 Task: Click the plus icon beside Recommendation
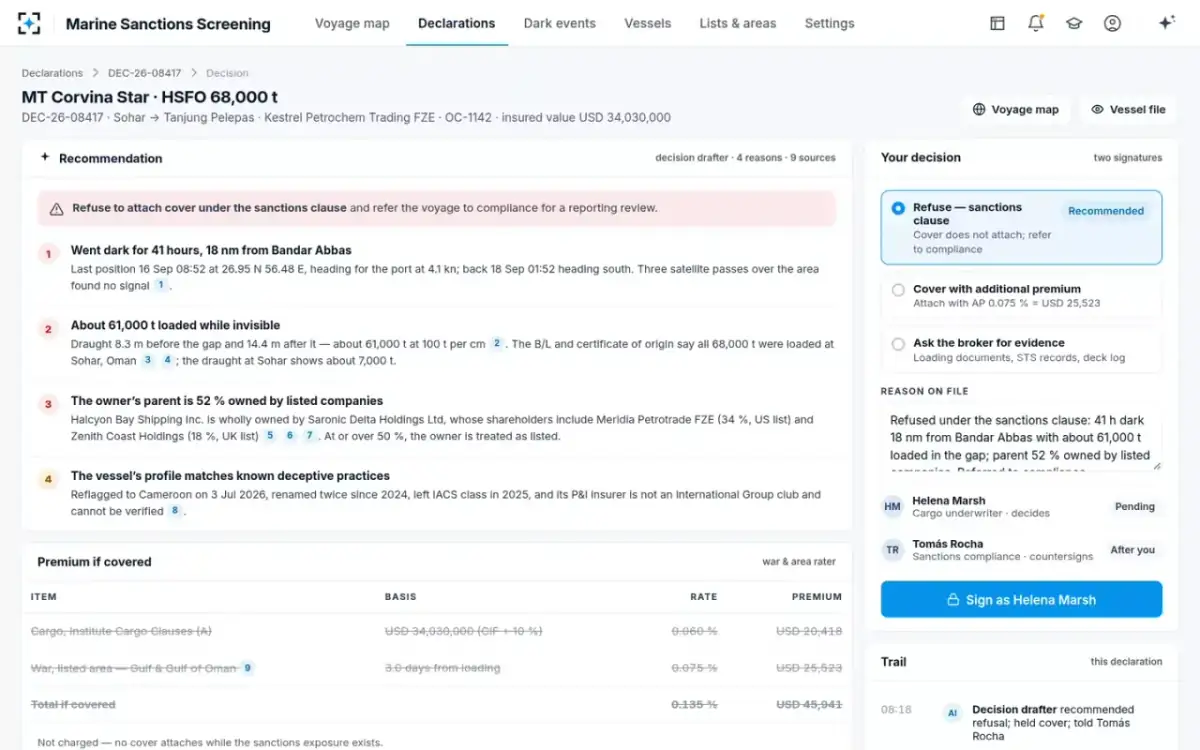[45, 157]
